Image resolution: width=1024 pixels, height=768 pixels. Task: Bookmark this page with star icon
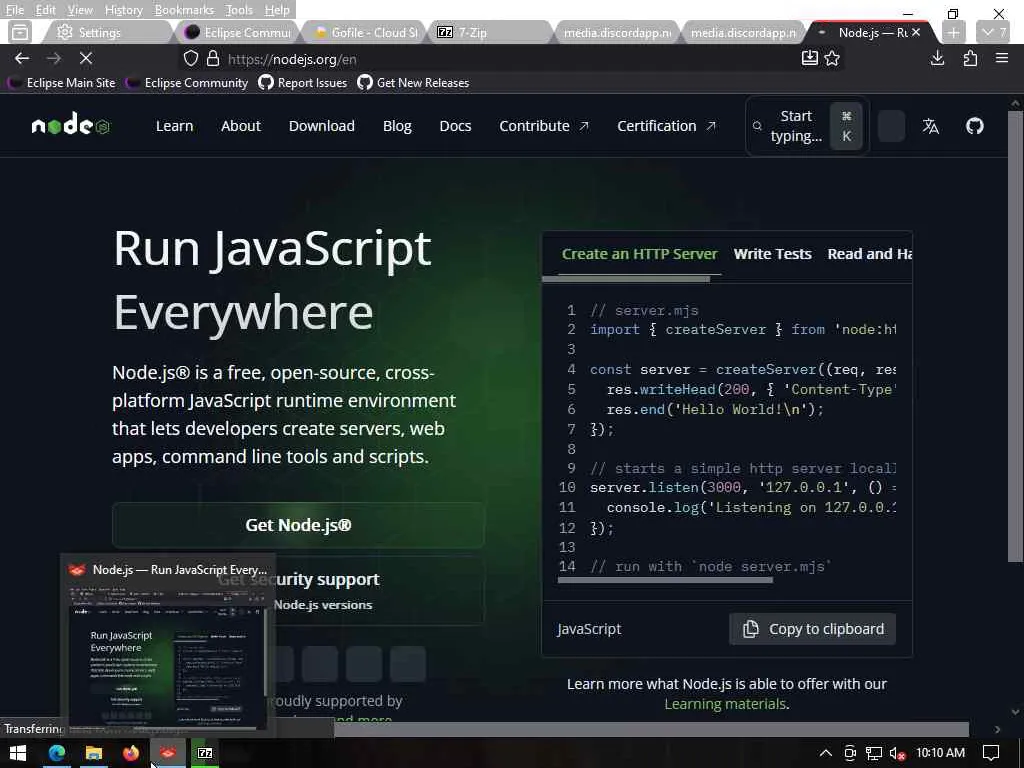832,59
